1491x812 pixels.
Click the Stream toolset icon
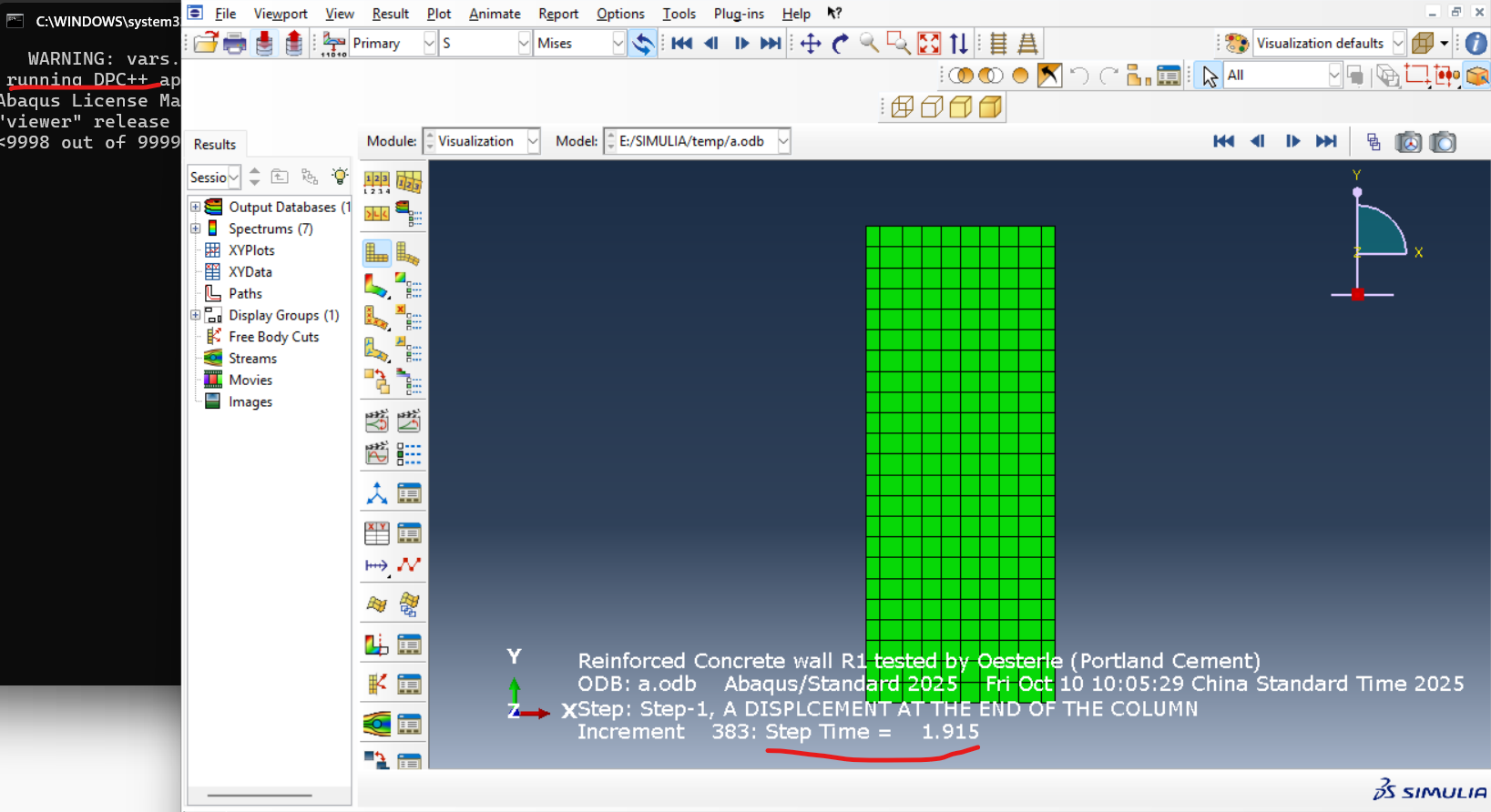click(x=377, y=725)
